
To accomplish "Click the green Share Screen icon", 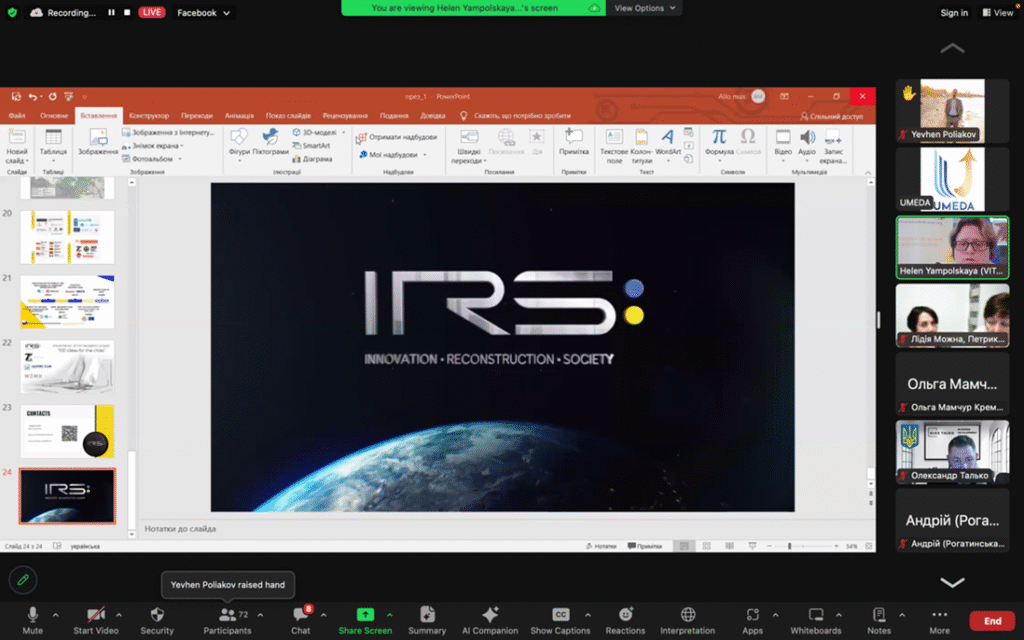I will point(365,615).
